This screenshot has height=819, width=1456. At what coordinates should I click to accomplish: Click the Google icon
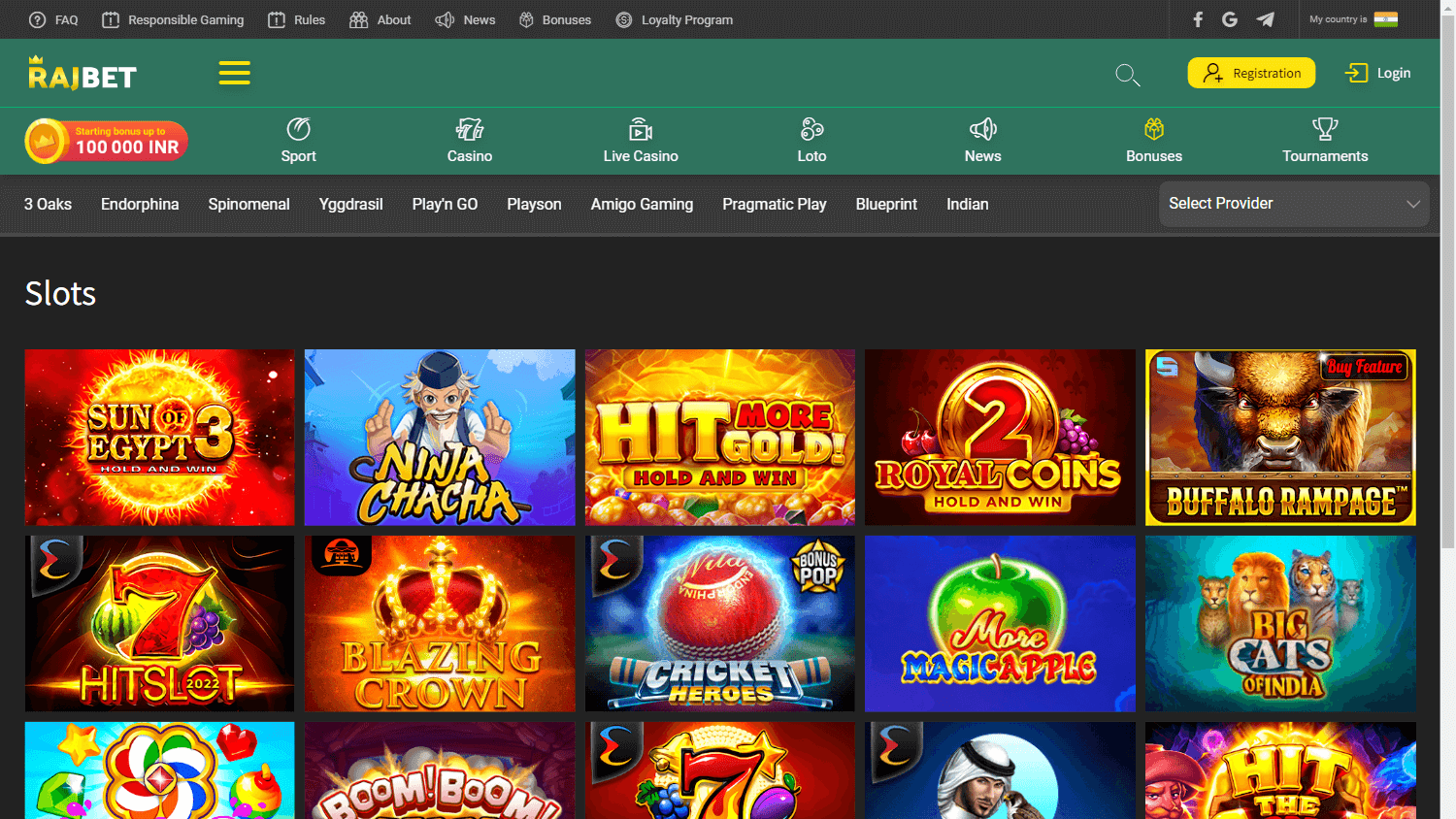click(x=1230, y=19)
